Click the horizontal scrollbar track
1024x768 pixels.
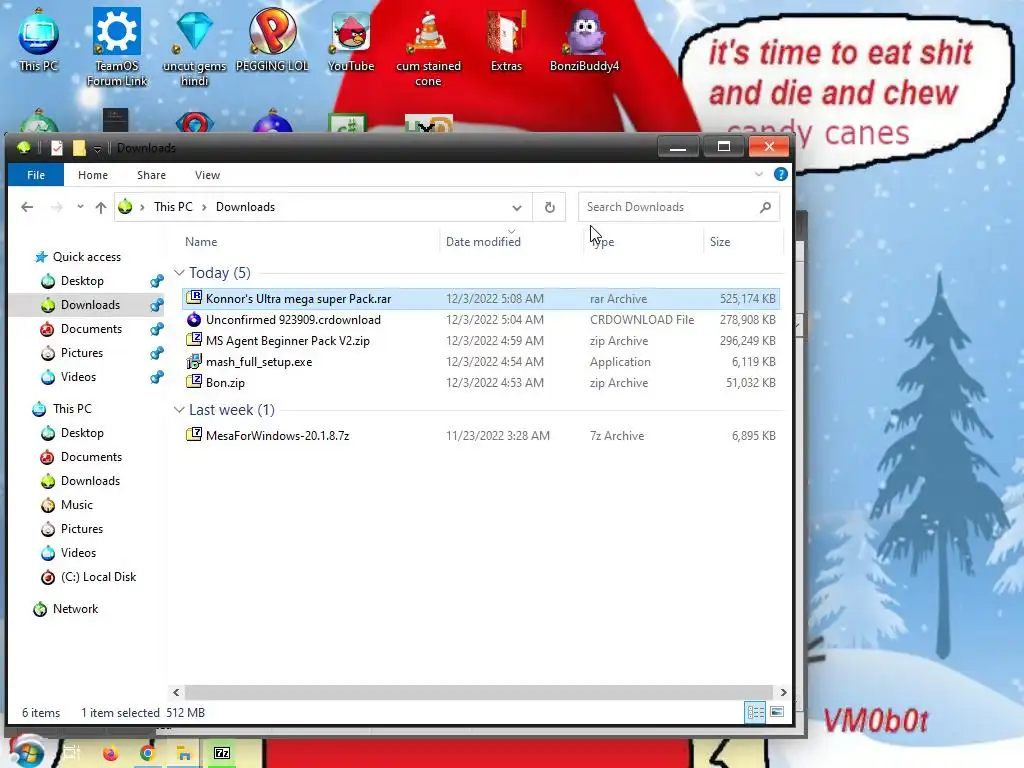[479, 692]
